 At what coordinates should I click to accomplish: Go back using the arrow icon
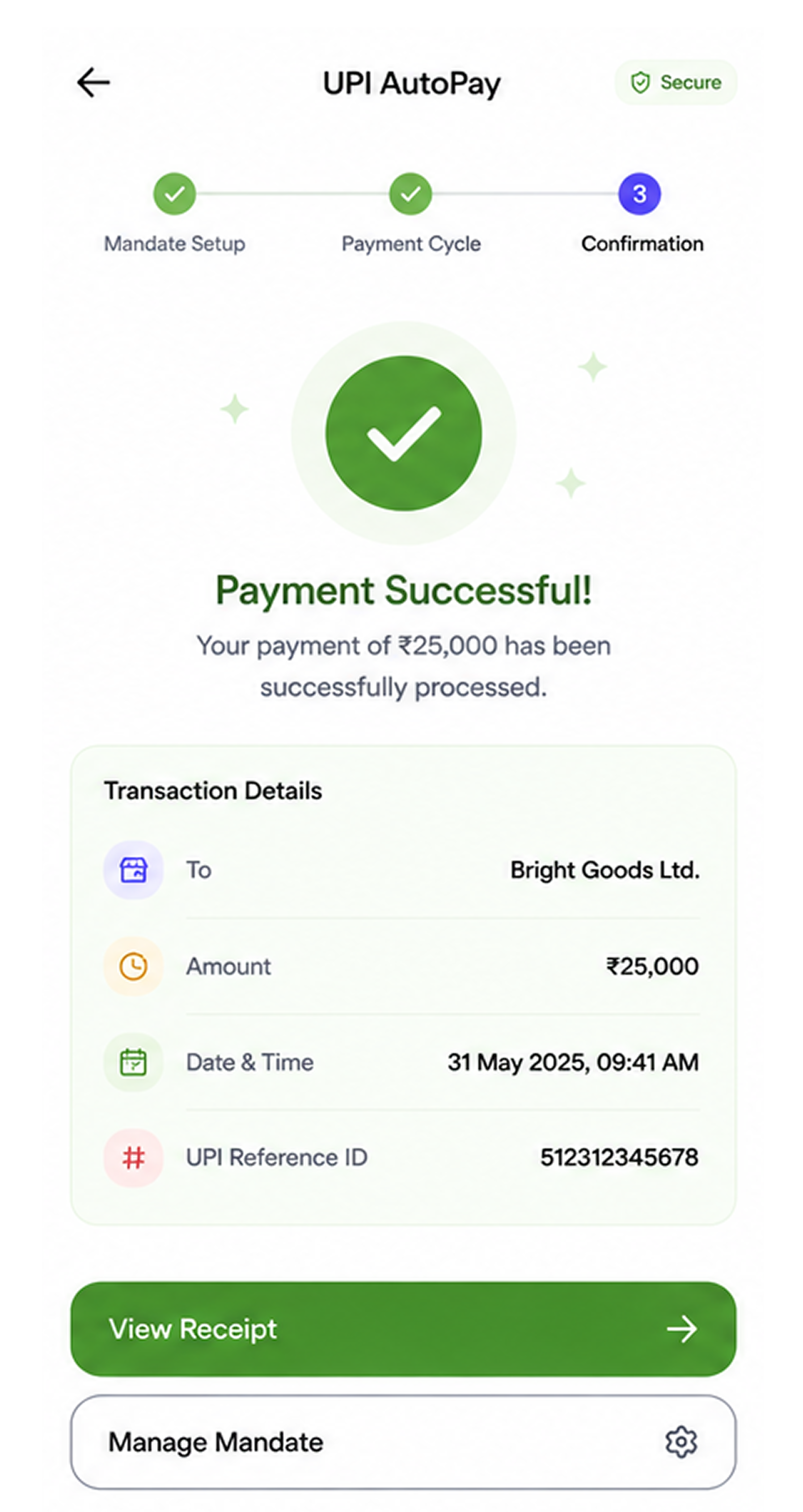pyautogui.click(x=93, y=82)
